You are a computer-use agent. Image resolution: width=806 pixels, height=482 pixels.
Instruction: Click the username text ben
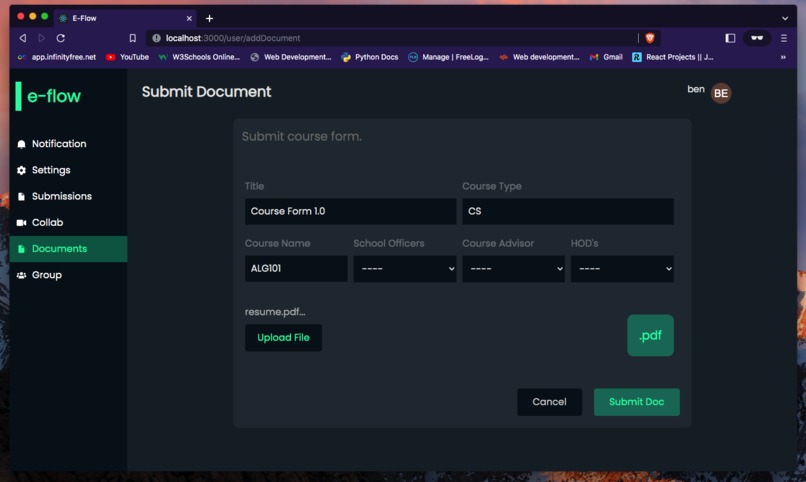point(696,89)
